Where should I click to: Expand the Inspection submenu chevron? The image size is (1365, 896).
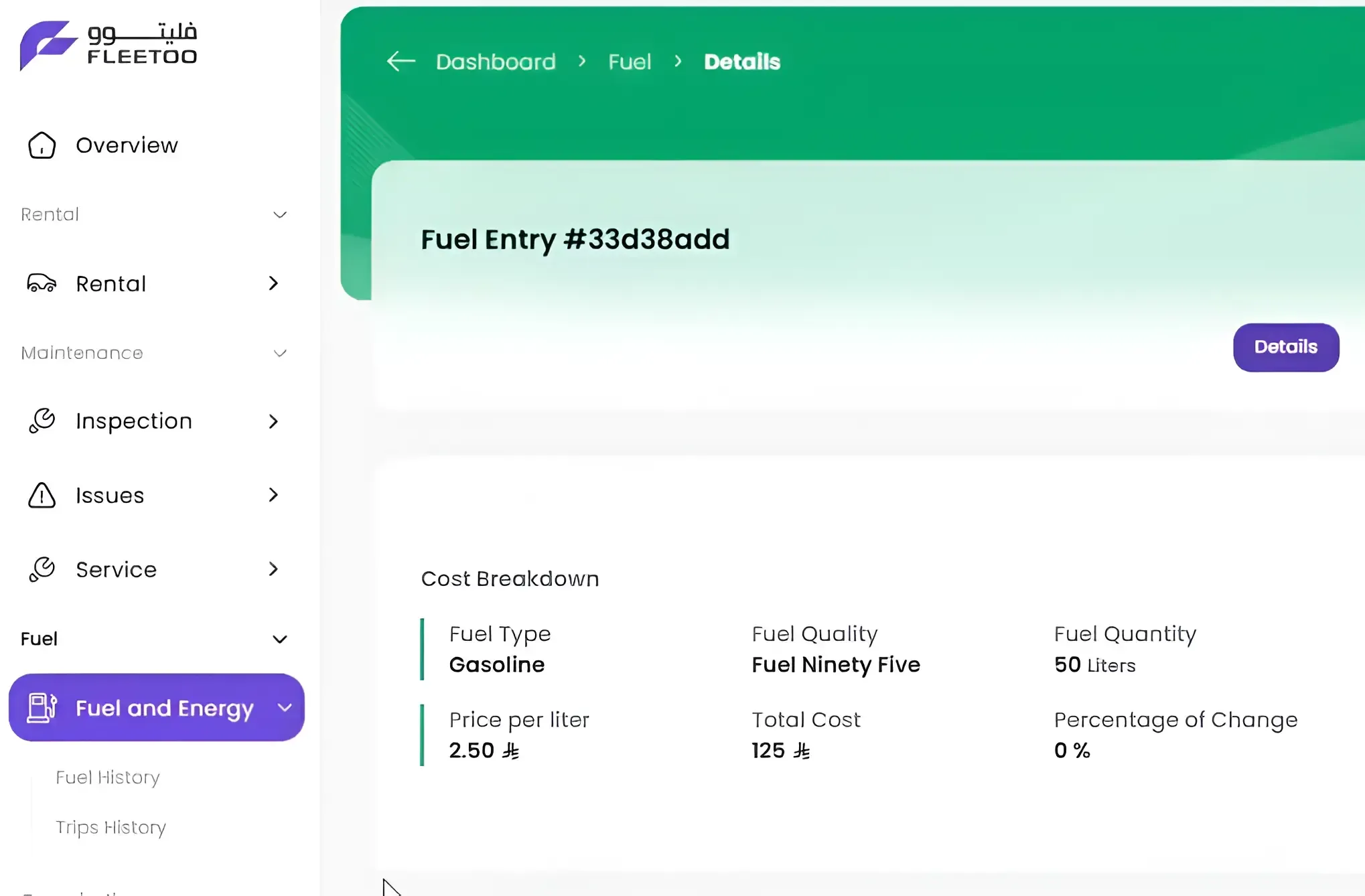[x=273, y=421]
